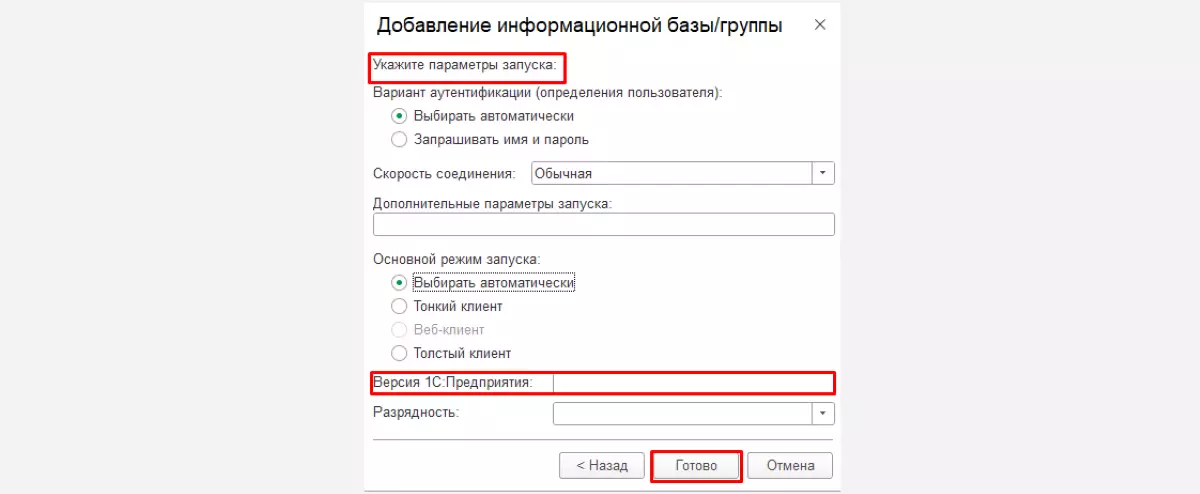Image resolution: width=1200 pixels, height=494 pixels.
Task: Choose Выбирать автоматически under Основной режим запуска
Action: 400,283
